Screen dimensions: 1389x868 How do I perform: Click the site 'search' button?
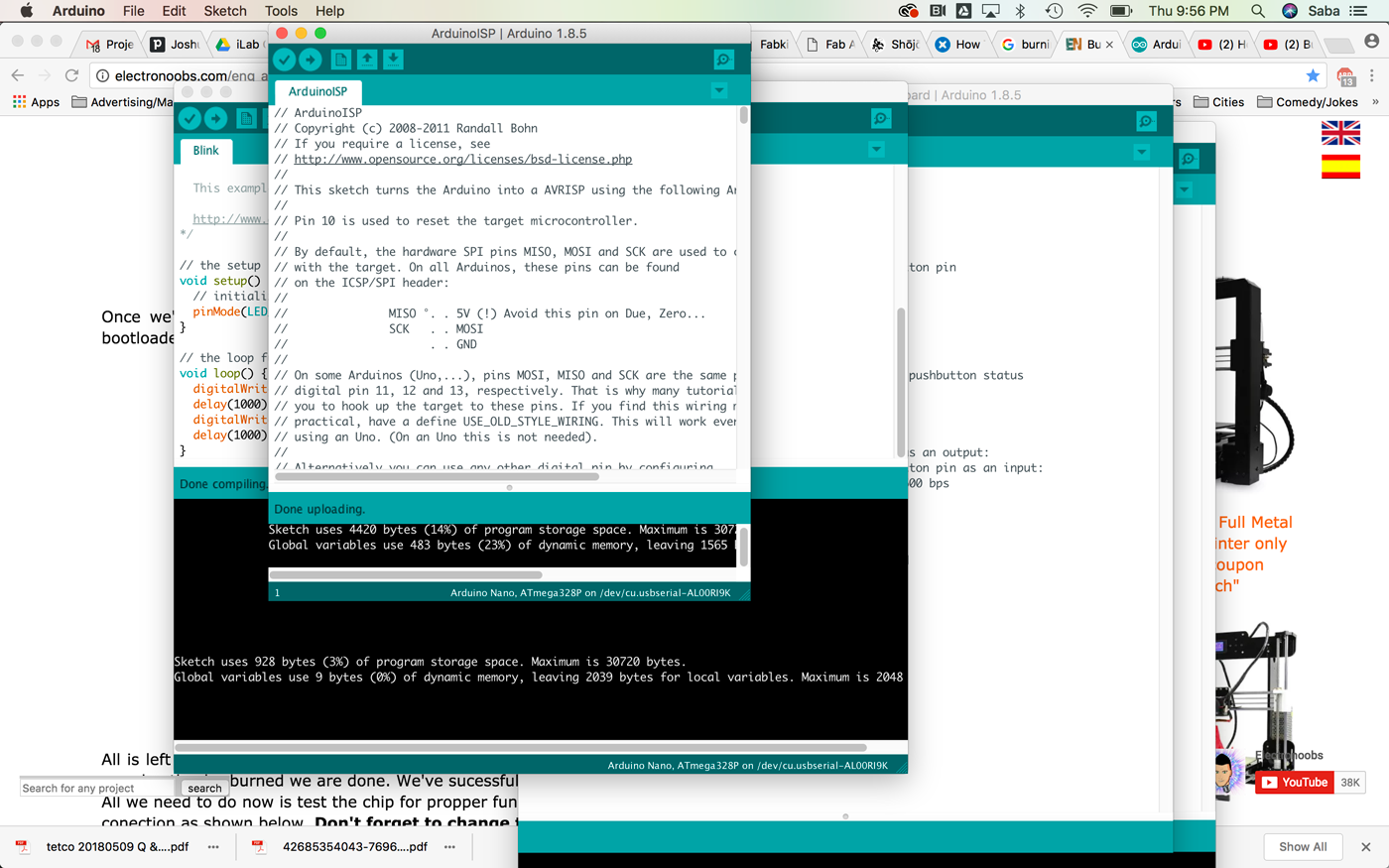204,789
